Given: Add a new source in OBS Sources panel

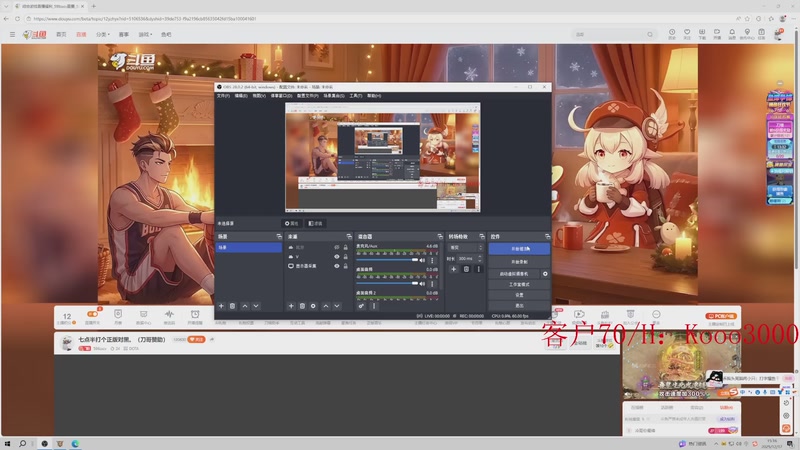Looking at the screenshot, I should coord(291,306).
